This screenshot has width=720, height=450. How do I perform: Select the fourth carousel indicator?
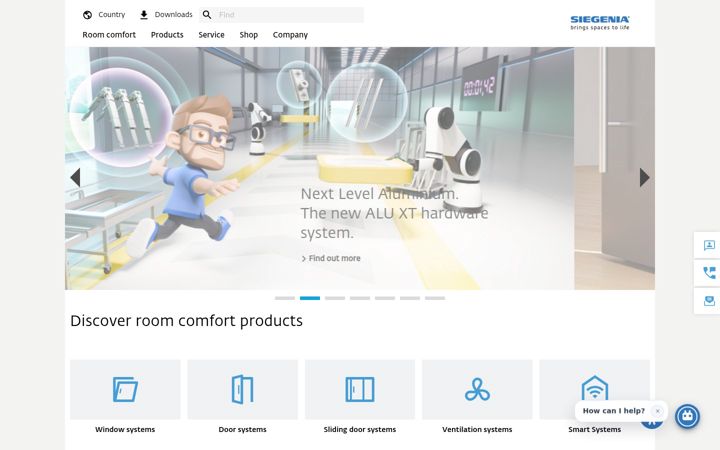(360, 298)
